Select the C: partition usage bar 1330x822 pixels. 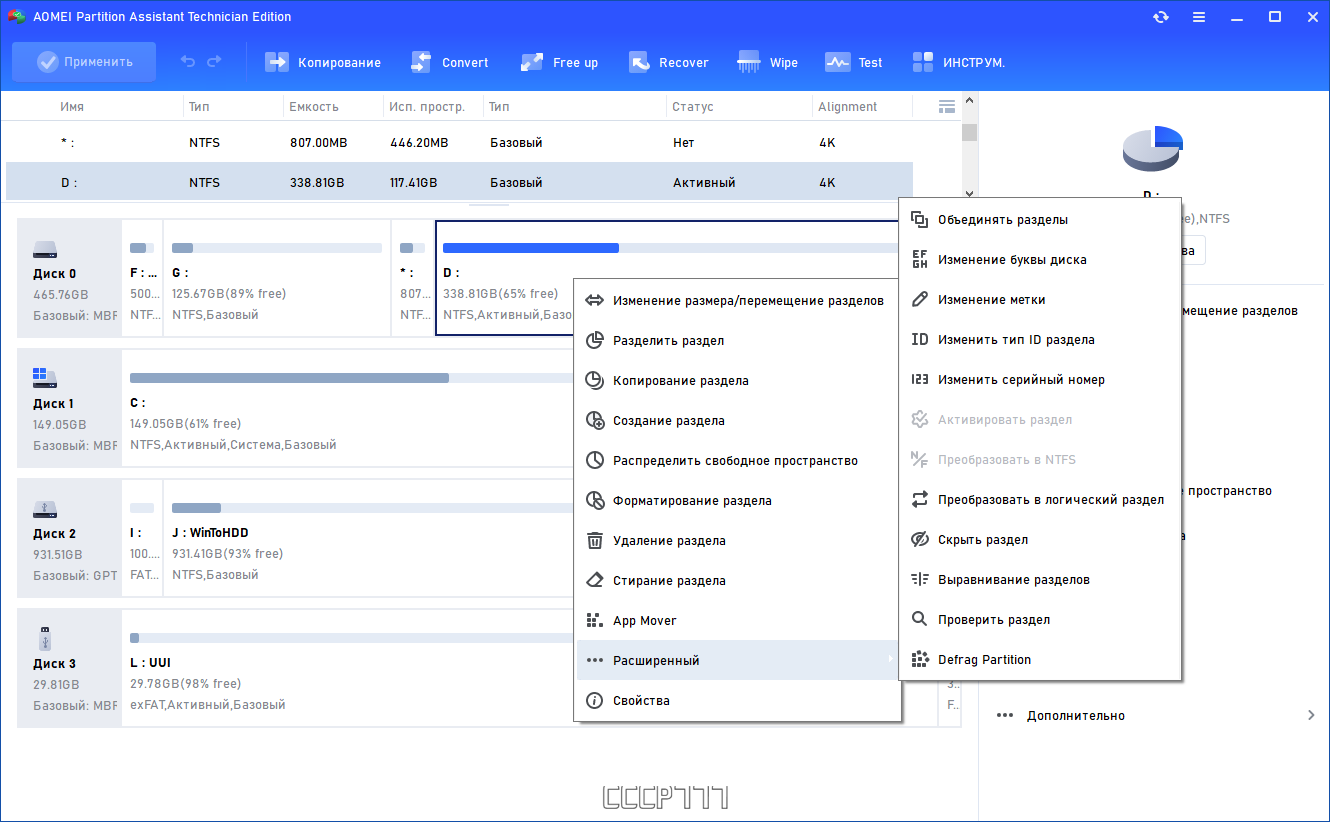coord(351,378)
